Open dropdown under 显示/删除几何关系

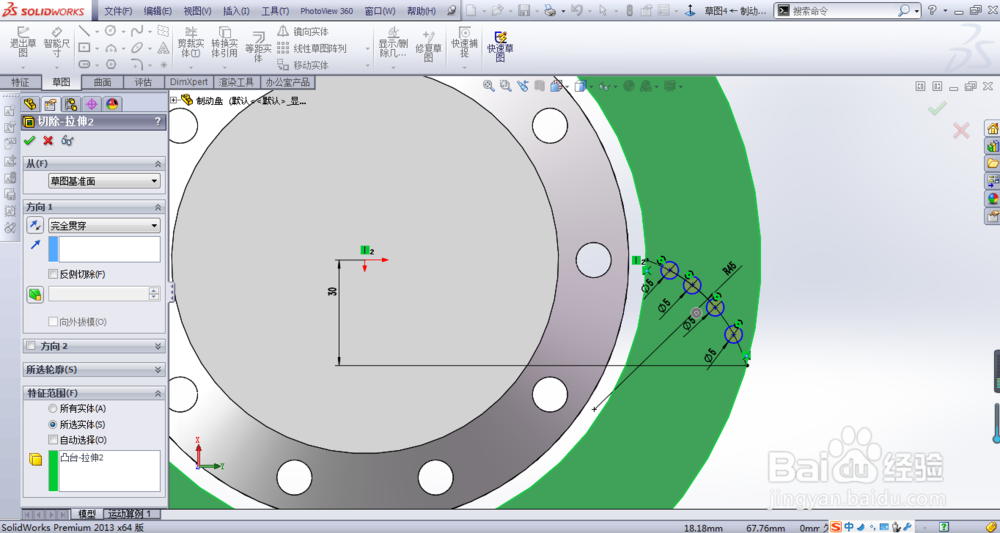tap(393, 66)
